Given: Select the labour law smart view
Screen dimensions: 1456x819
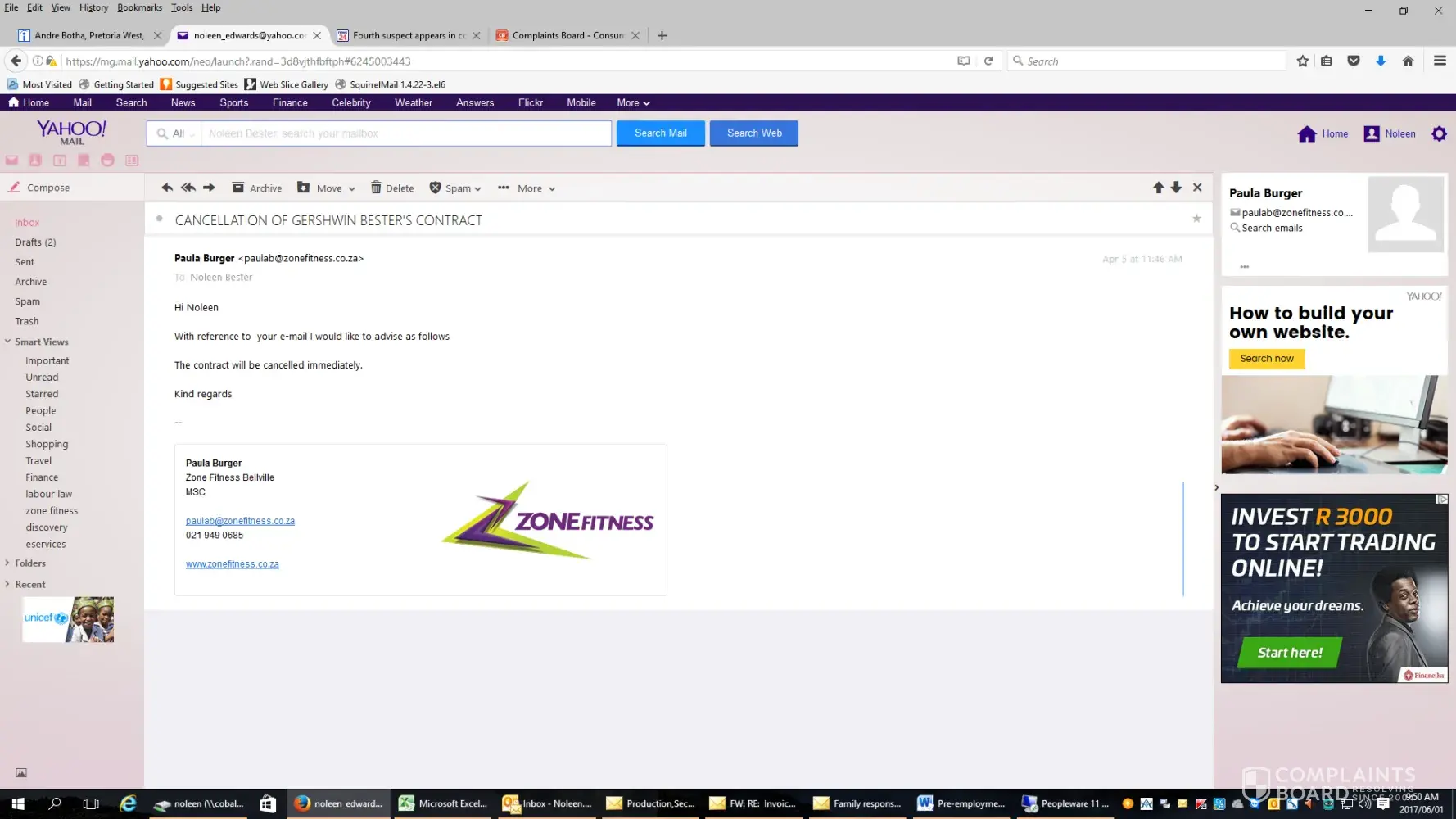Looking at the screenshot, I should click(x=48, y=494).
